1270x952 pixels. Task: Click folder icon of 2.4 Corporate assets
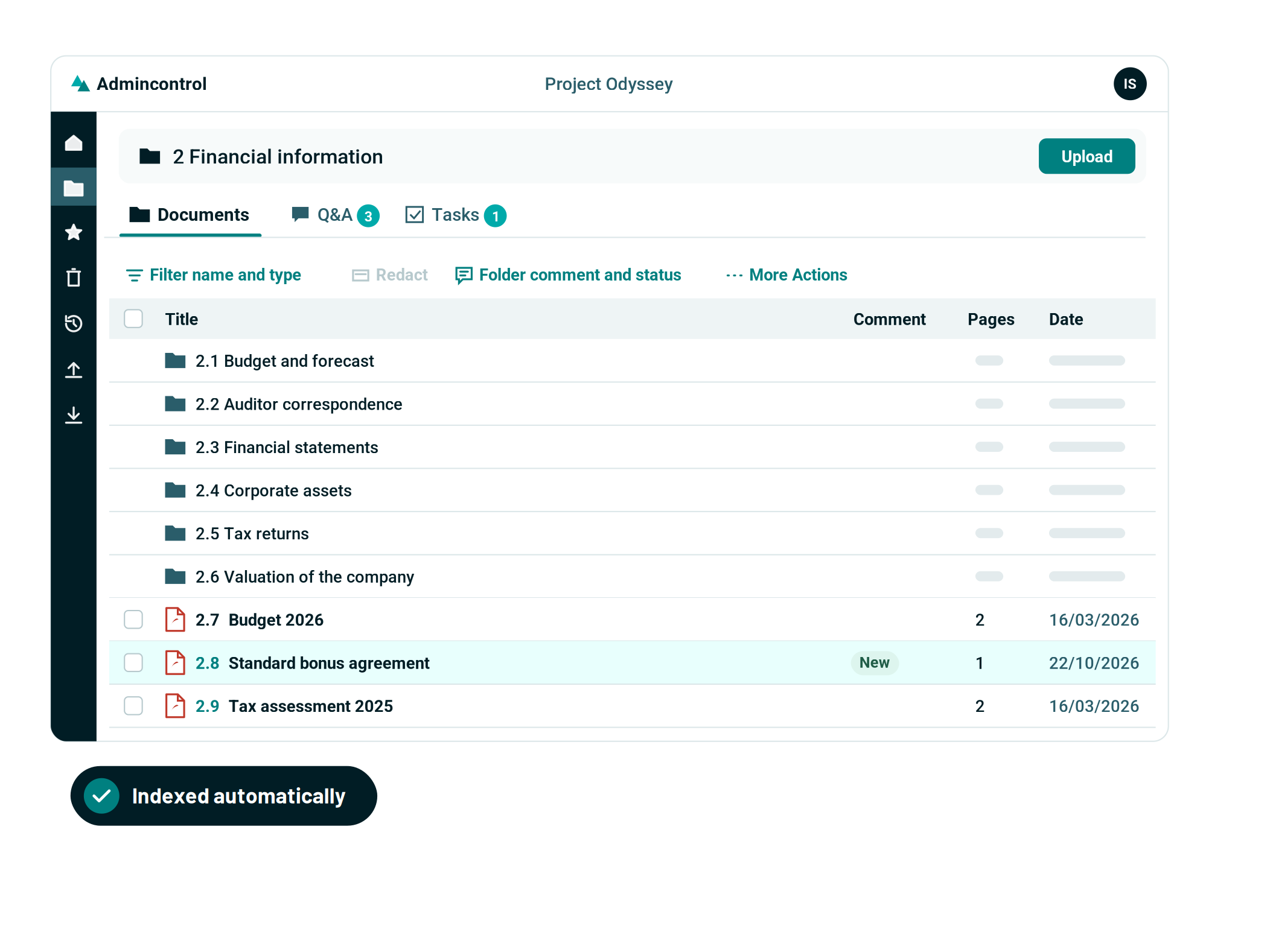click(175, 490)
